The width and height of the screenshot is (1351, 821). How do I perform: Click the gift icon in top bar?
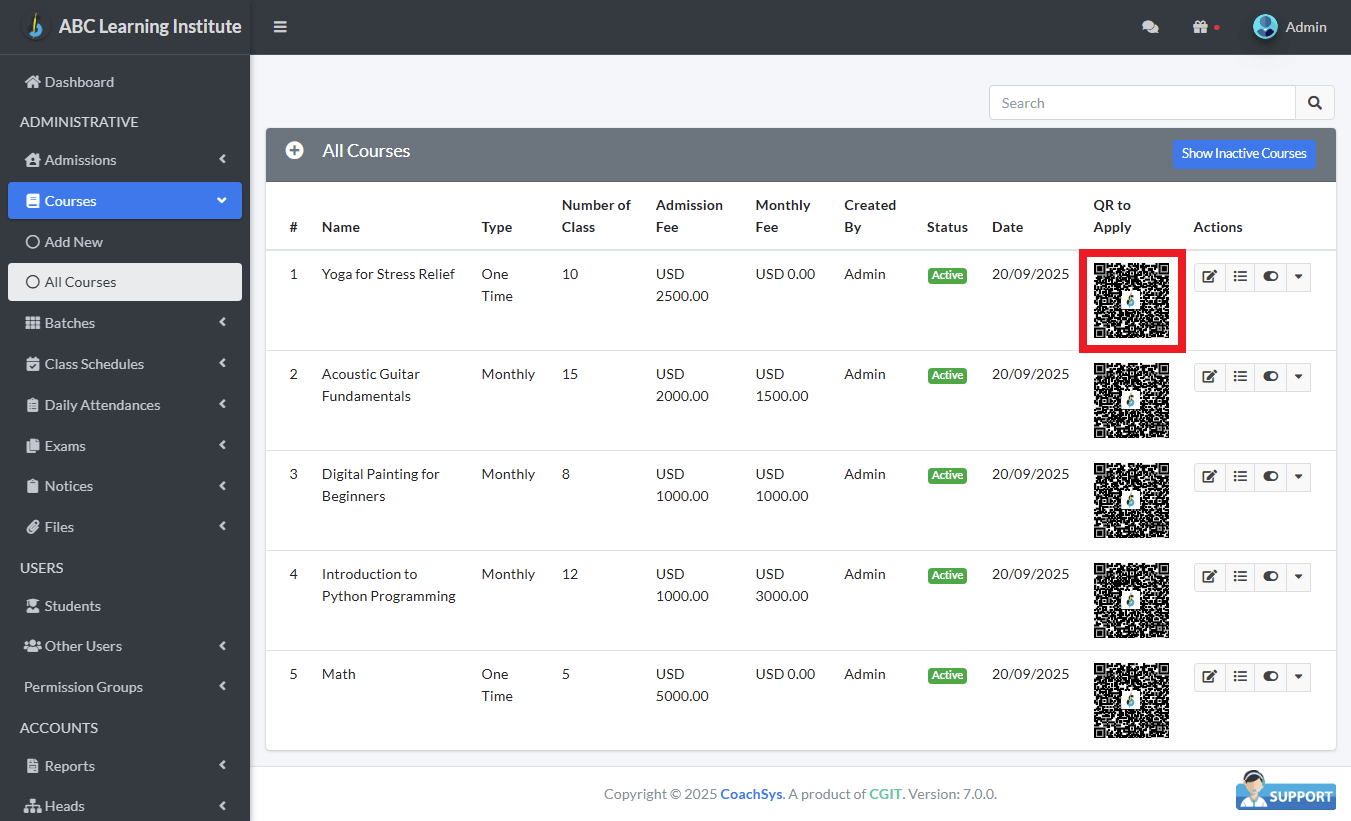tap(1201, 28)
